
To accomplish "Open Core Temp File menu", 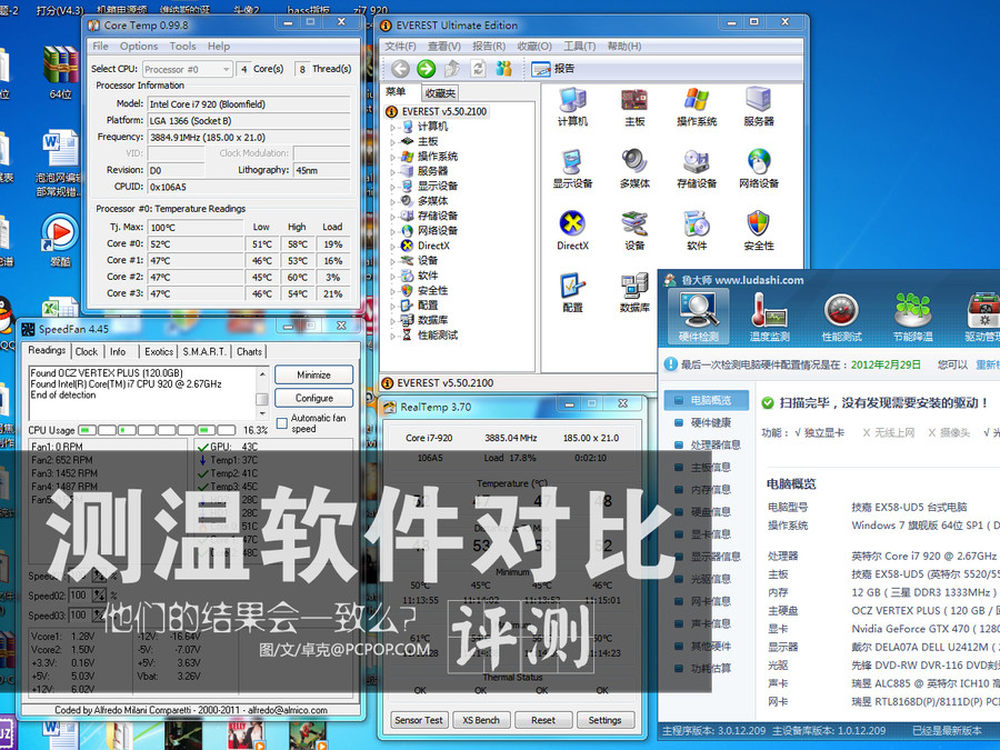I will [100, 46].
